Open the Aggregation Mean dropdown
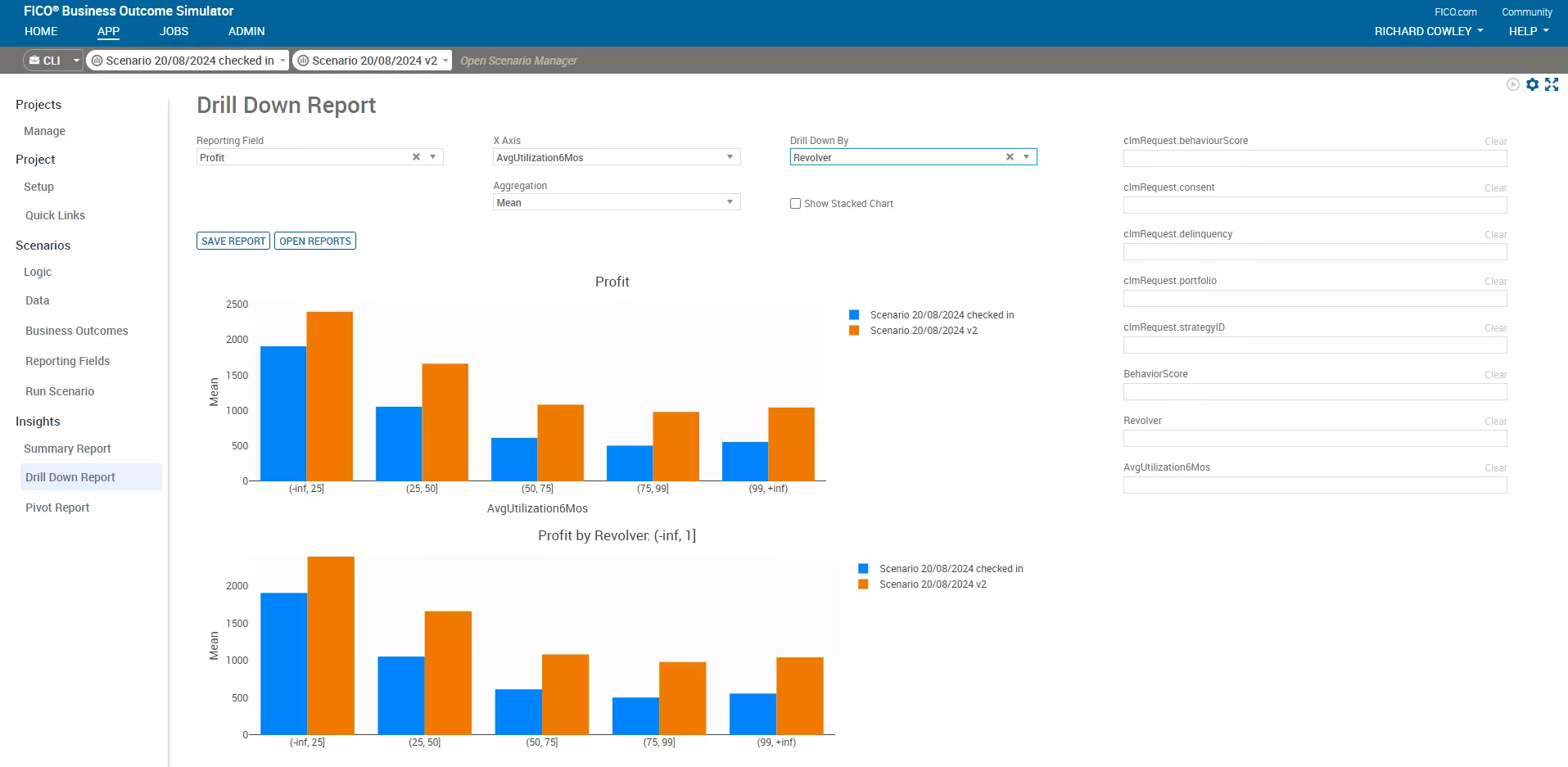Image resolution: width=1568 pixels, height=767 pixels. [730, 202]
